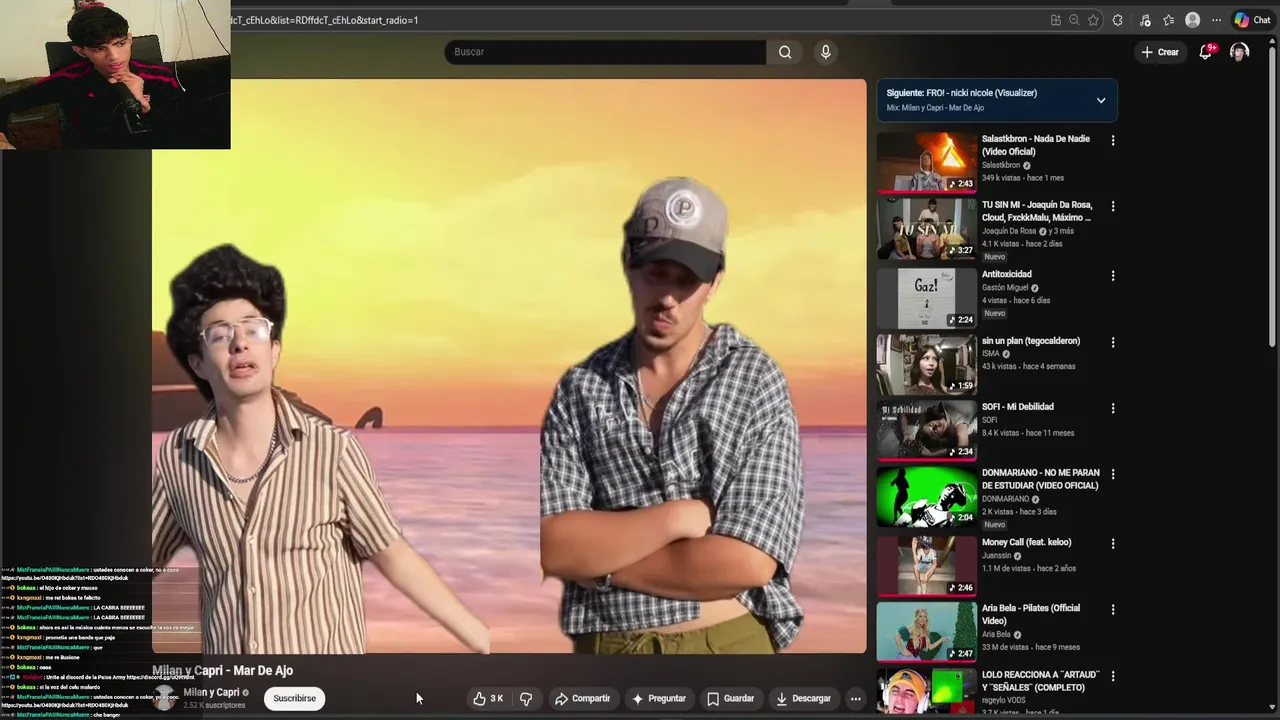Open options for Aria Bela - Pilates
Image resolution: width=1280 pixels, height=720 pixels.
coord(1113,609)
